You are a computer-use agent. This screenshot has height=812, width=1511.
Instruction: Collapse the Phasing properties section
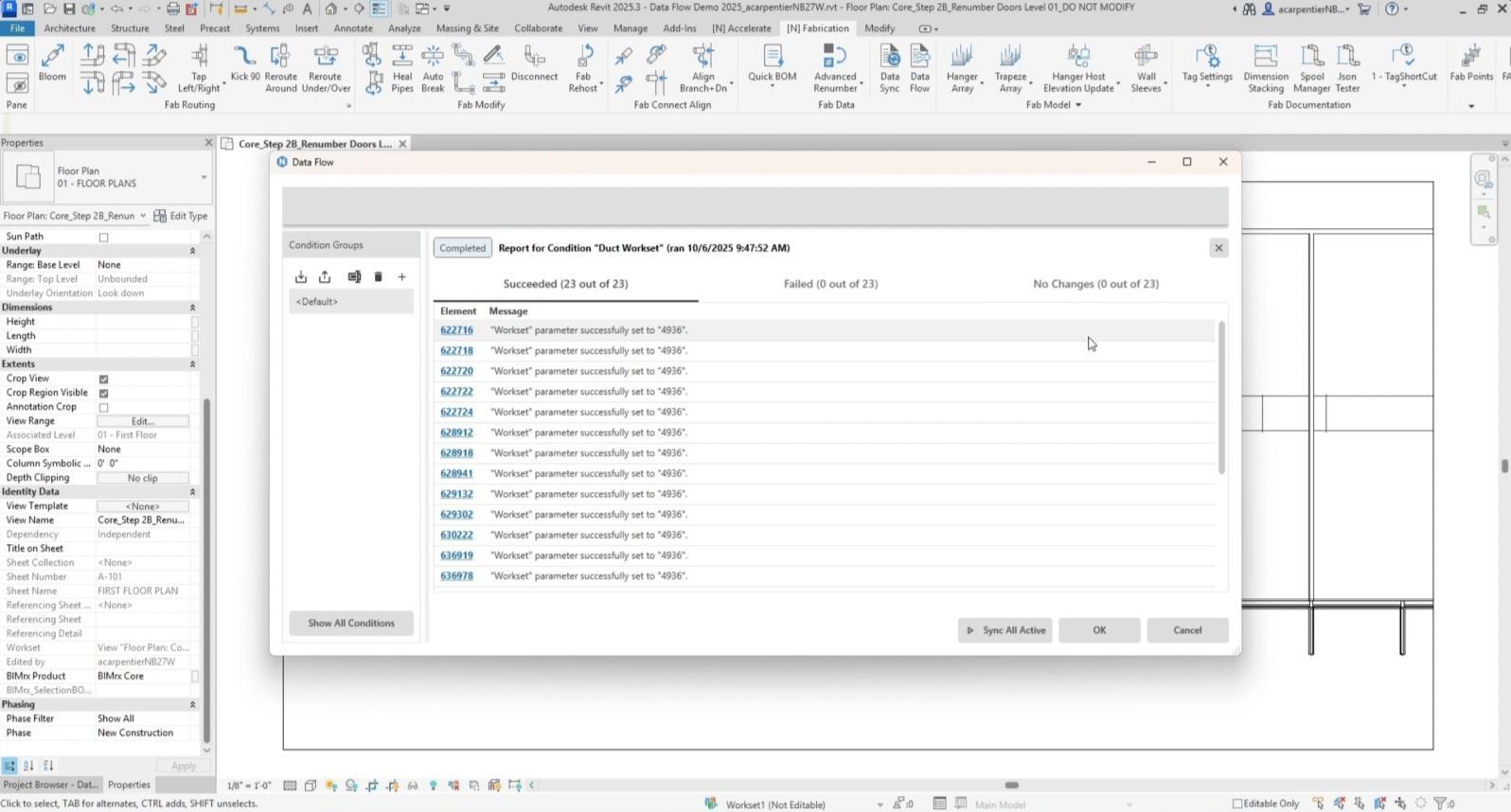point(192,705)
